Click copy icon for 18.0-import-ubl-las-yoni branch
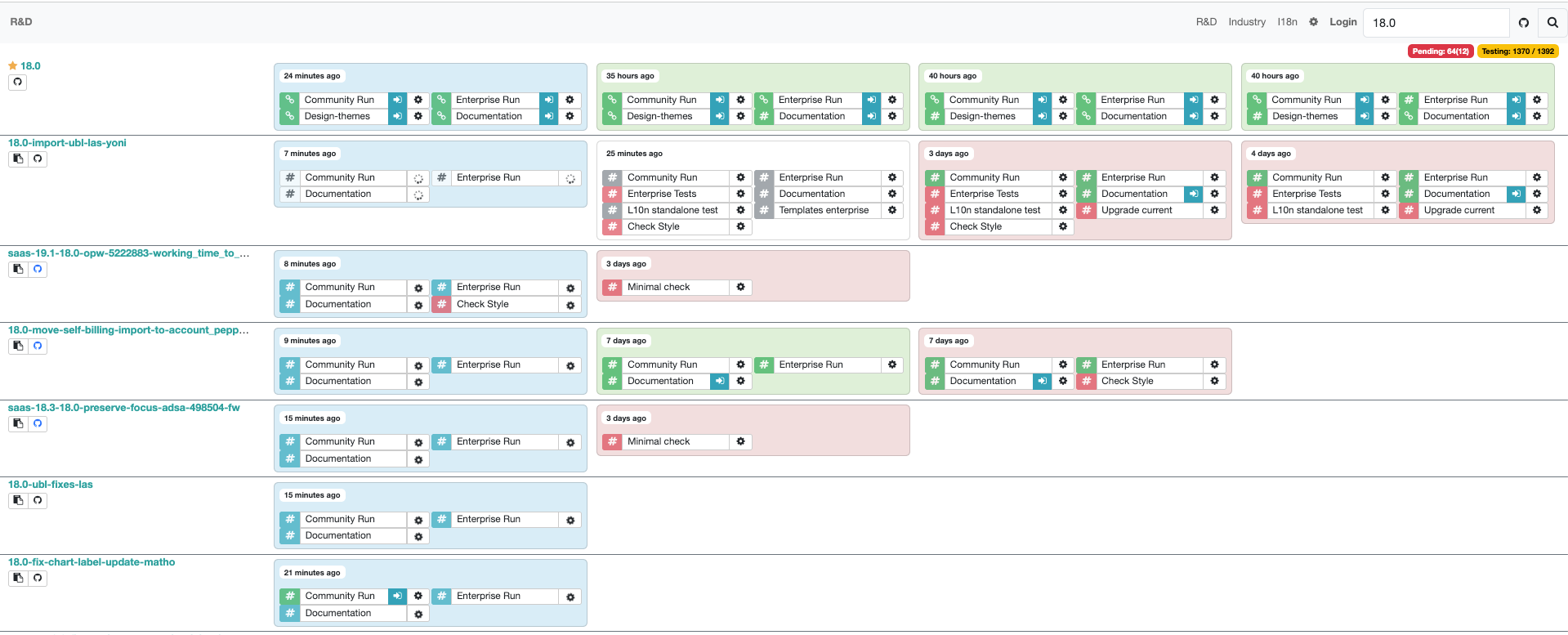This screenshot has width=1568, height=635. (x=18, y=159)
